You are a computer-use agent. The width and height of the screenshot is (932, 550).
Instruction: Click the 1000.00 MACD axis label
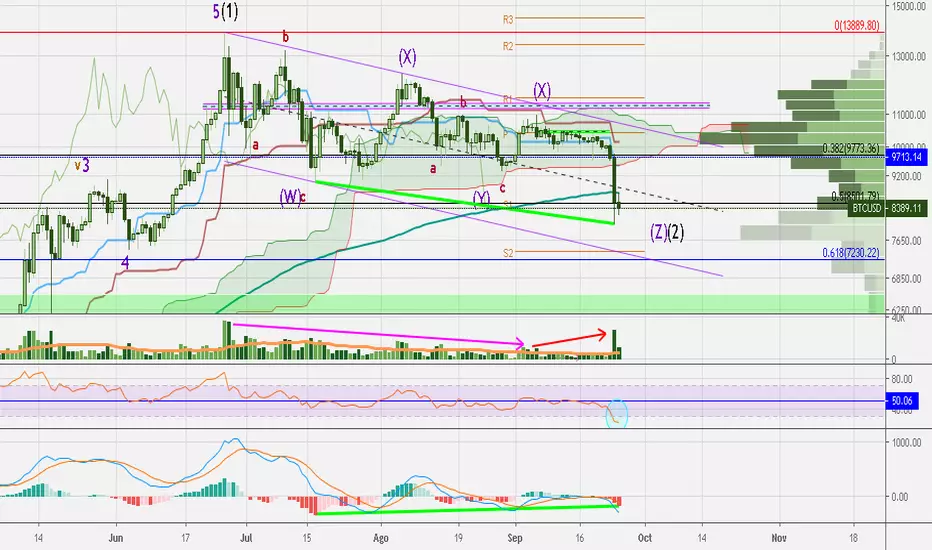pos(906,442)
